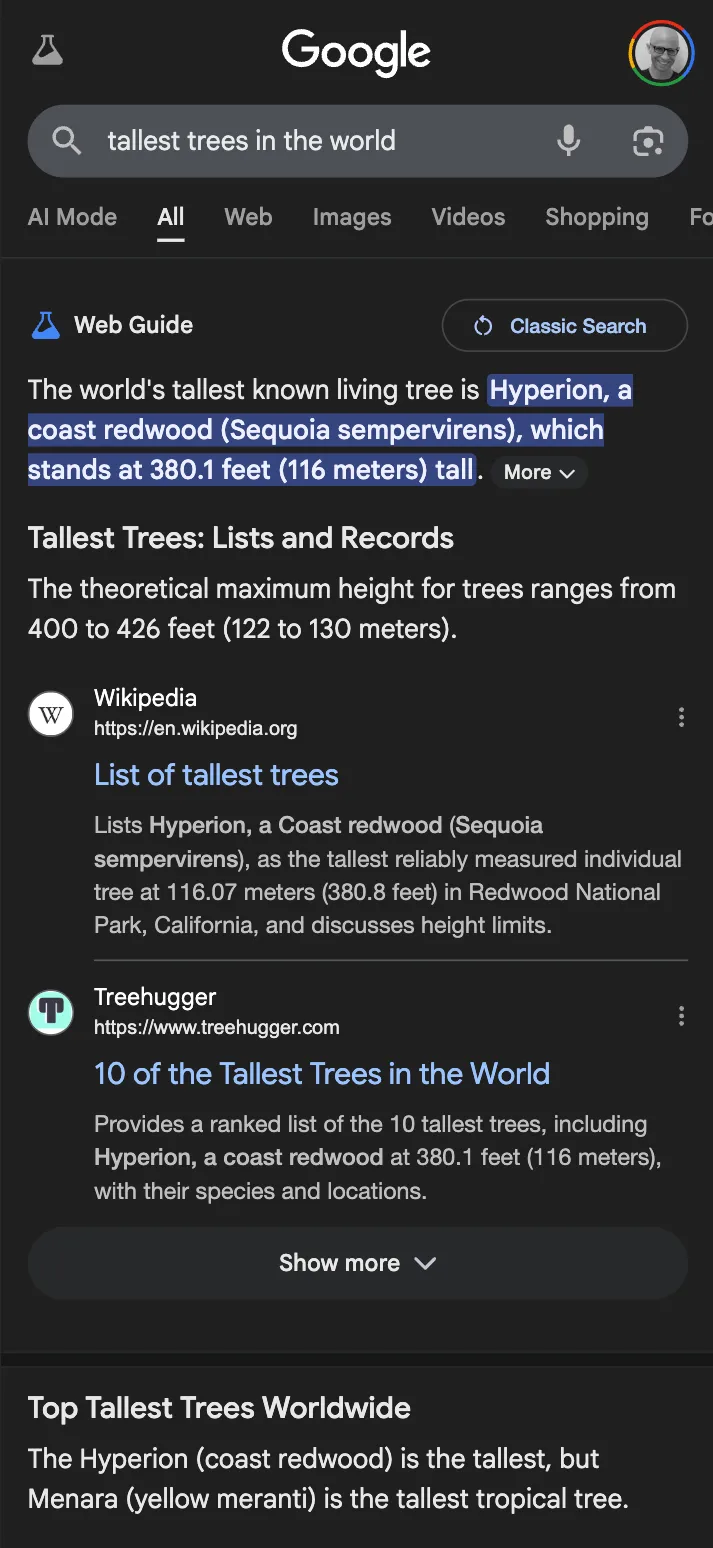Expand the summary with More chevron
Screen dimensions: 713x1548
point(539,473)
